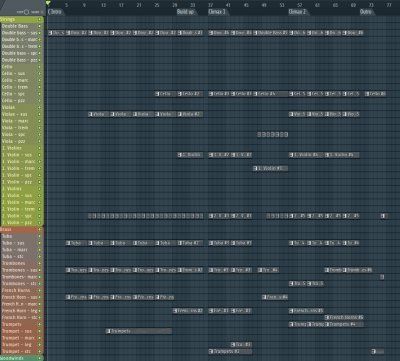Viewport: 400px width, 361px height.
Task: Click the pattern icon of French horns #6 clip
Action: click(x=327, y=317)
